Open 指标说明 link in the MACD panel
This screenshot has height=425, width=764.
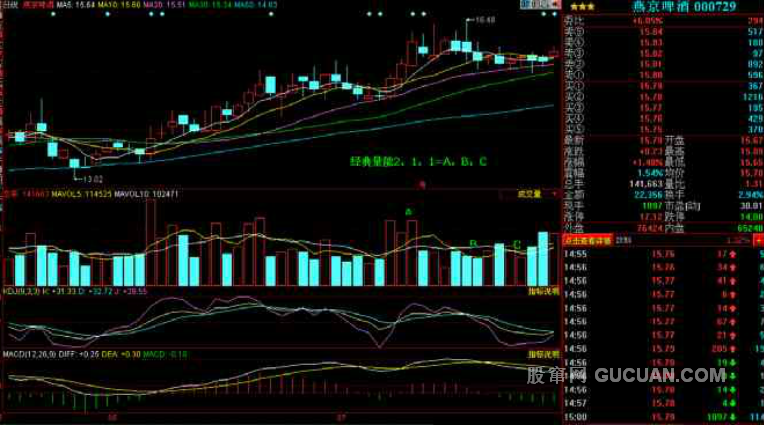(x=544, y=354)
